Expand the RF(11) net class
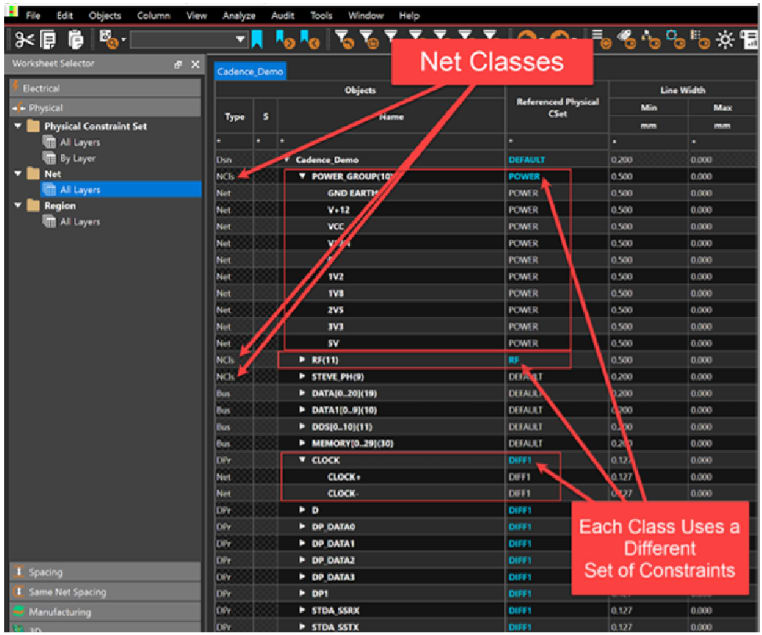This screenshot has height=635, width=762. (x=302, y=360)
